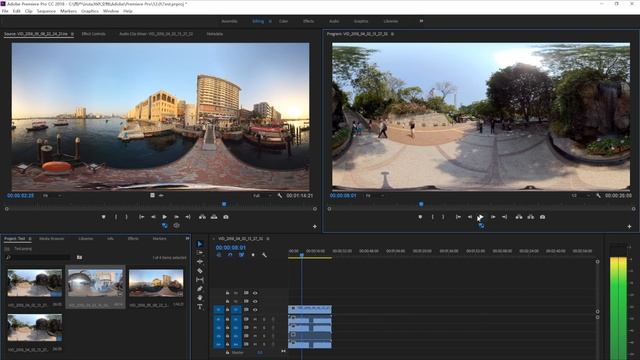Image resolution: width=640 pixels, height=360 pixels.
Task: Hide the V1 track output eye
Action: click(x=255, y=309)
